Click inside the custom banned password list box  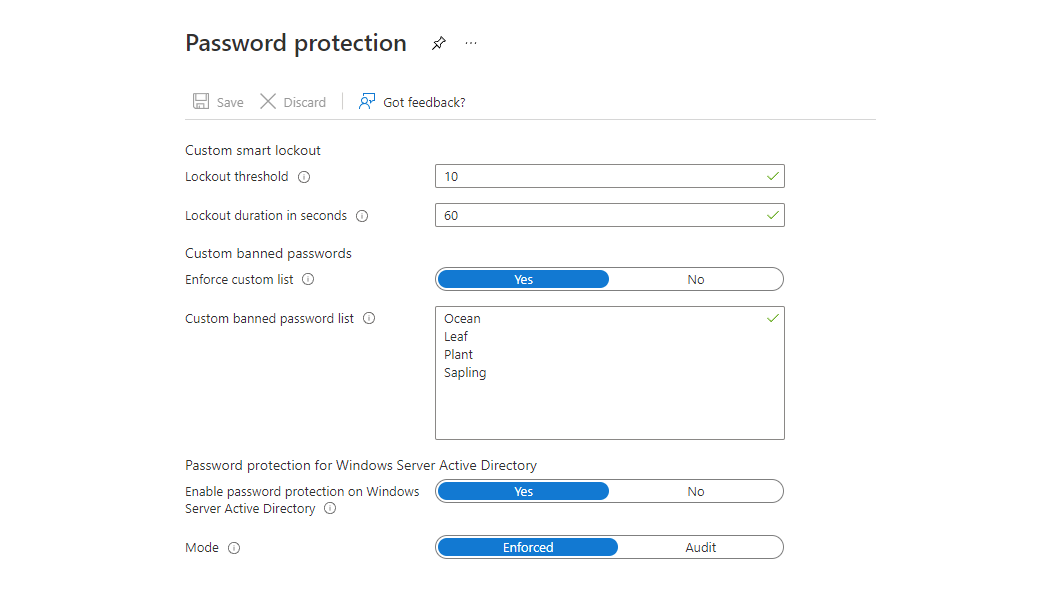click(609, 373)
